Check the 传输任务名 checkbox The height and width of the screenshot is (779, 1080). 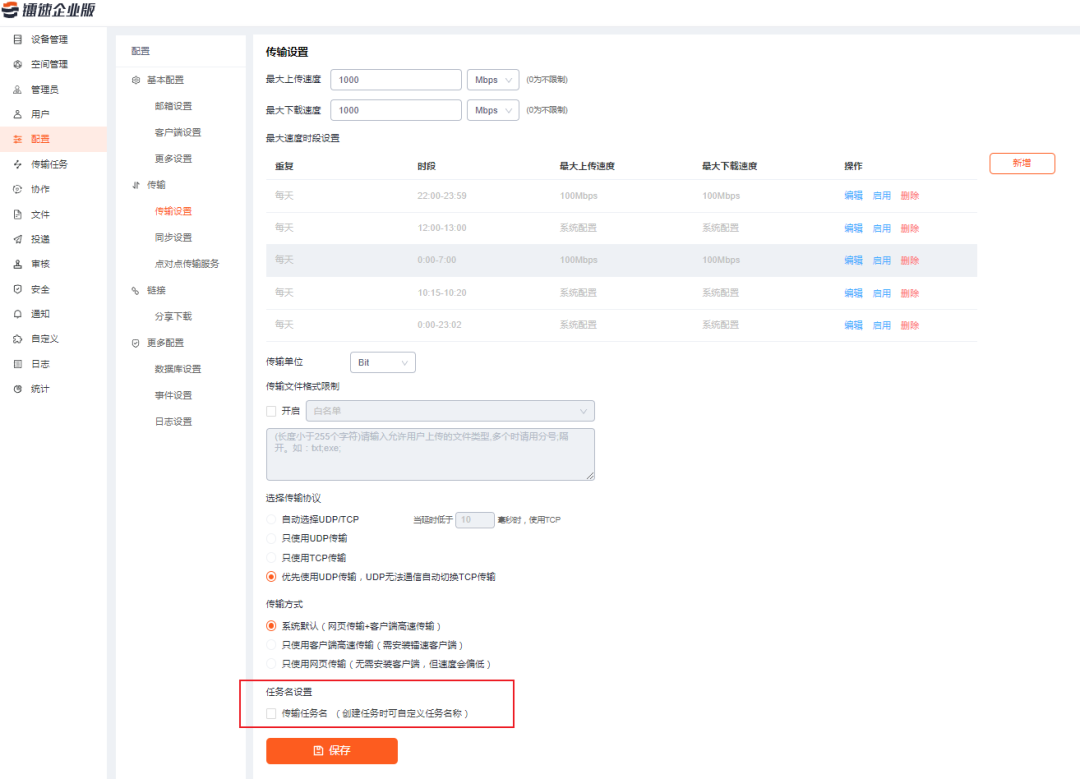pyautogui.click(x=272, y=712)
